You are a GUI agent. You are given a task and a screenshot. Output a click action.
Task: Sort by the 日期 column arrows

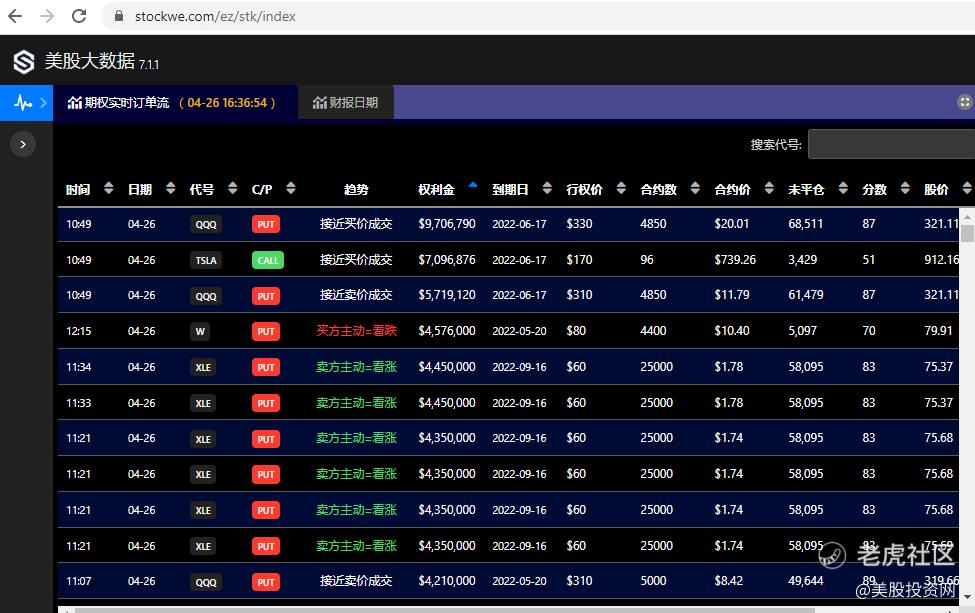point(171,188)
